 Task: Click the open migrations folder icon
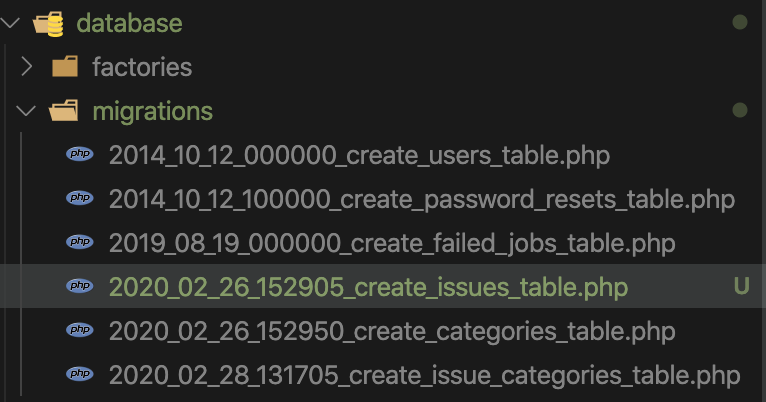[x=64, y=111]
